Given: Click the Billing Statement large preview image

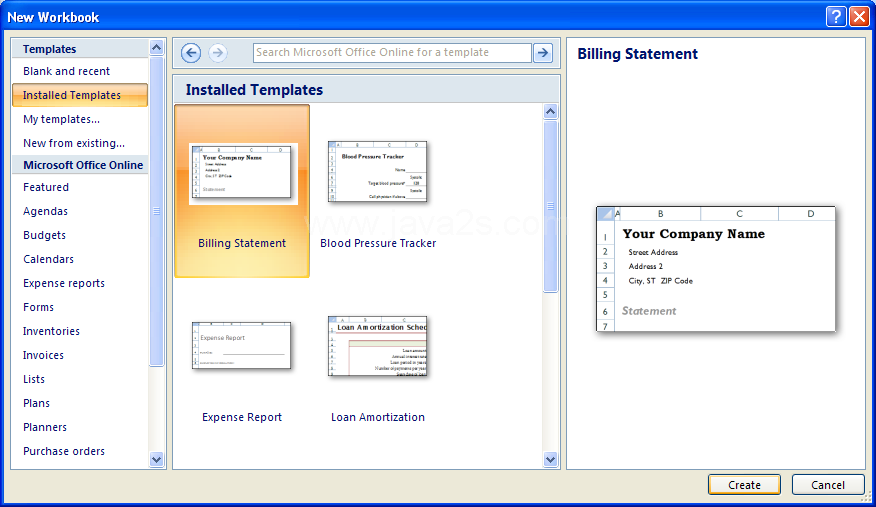Looking at the screenshot, I should 716,269.
